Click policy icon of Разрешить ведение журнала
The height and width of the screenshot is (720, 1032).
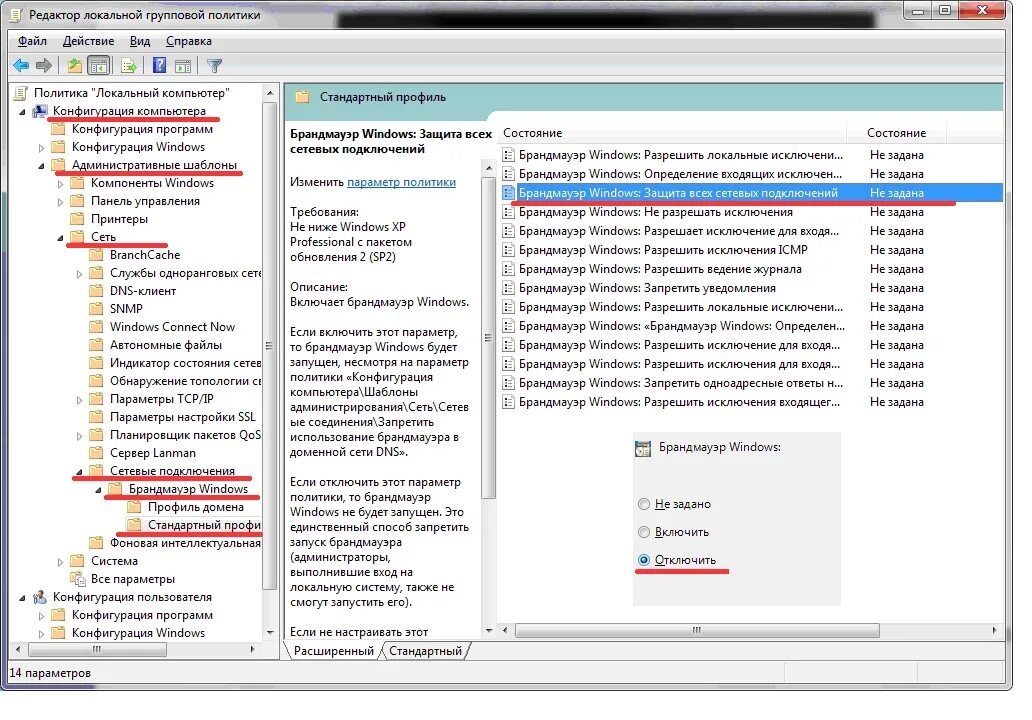click(508, 269)
